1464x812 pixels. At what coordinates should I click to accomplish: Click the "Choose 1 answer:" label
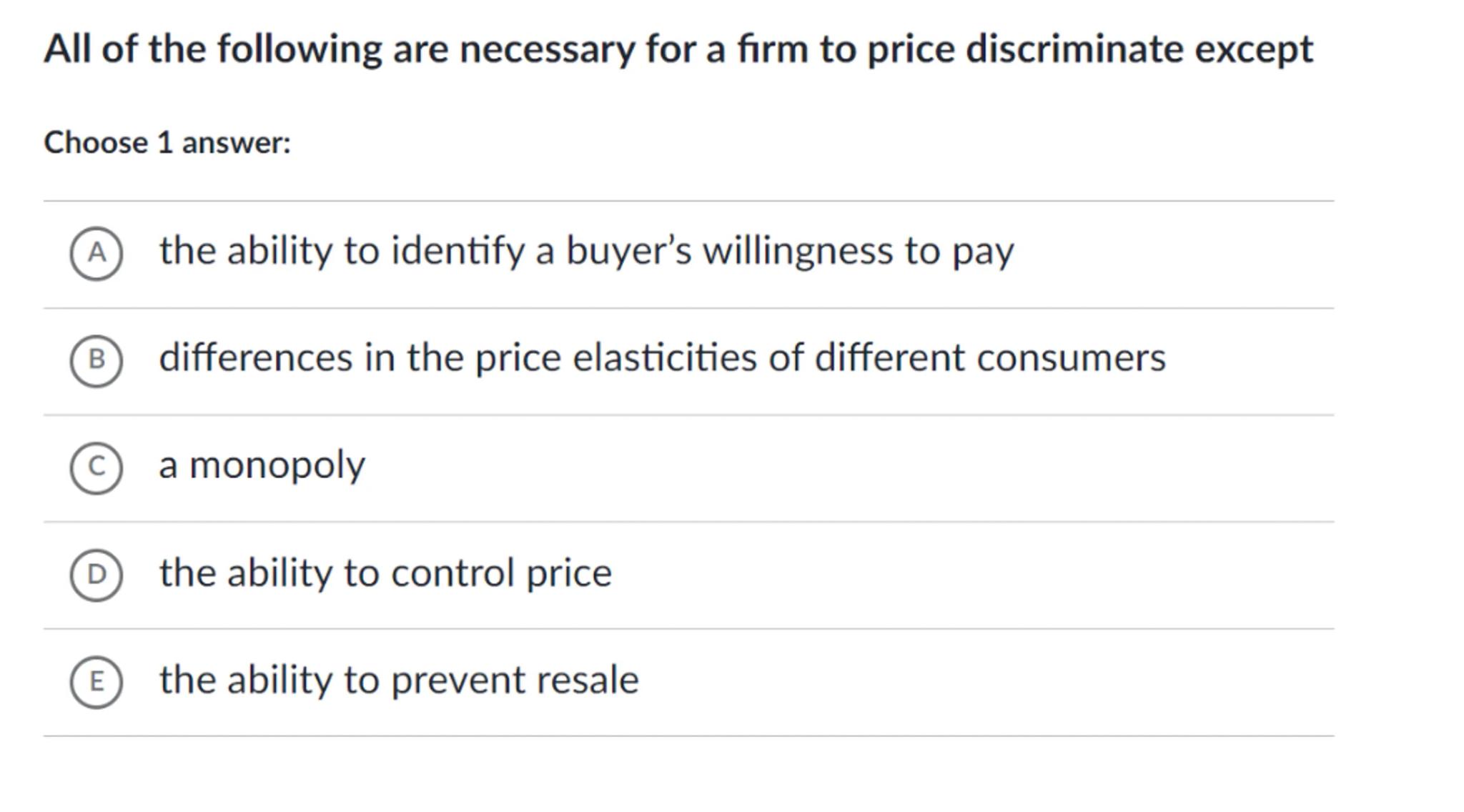[167, 143]
